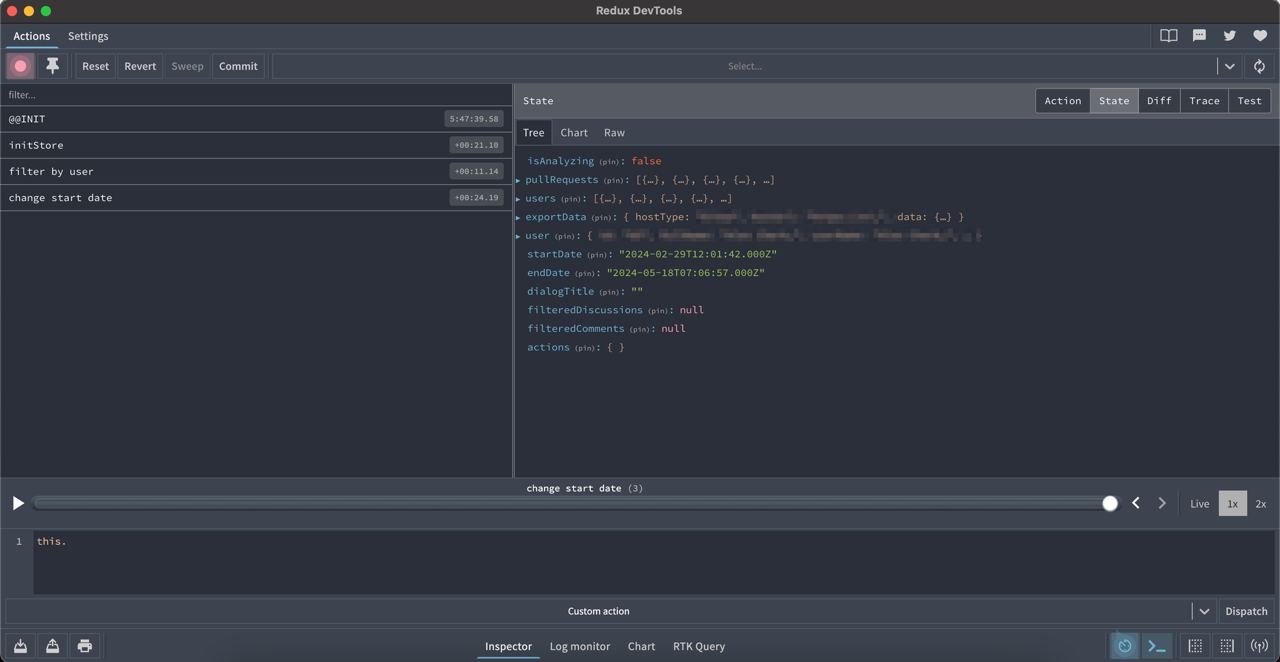
Task: Open the Settings menu
Action: coord(88,35)
